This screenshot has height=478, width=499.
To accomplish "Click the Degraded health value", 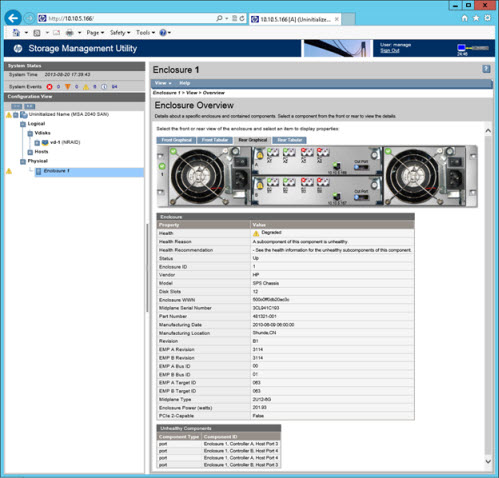I will [x=271, y=232].
